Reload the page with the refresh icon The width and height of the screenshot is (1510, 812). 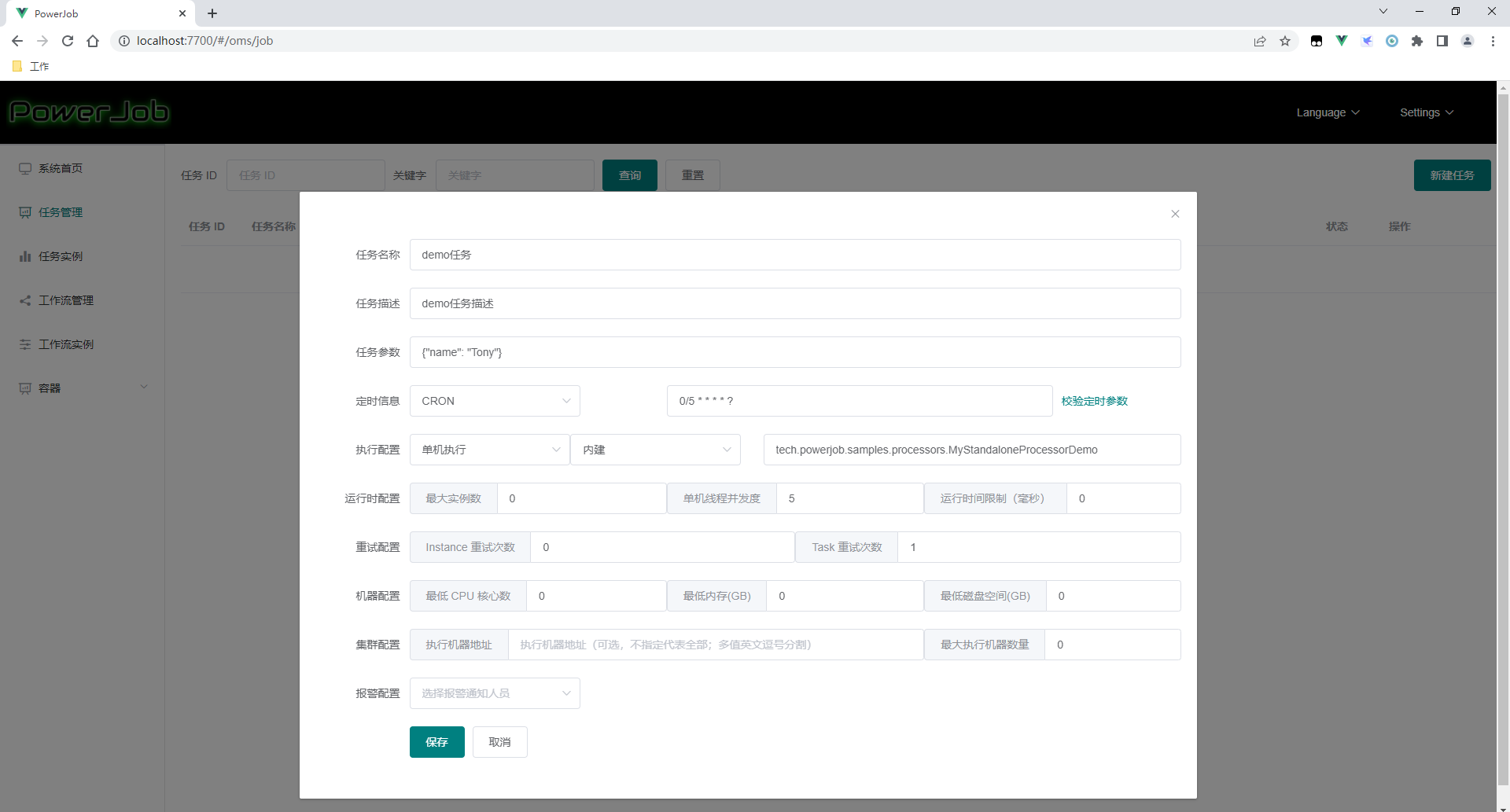[x=68, y=41]
